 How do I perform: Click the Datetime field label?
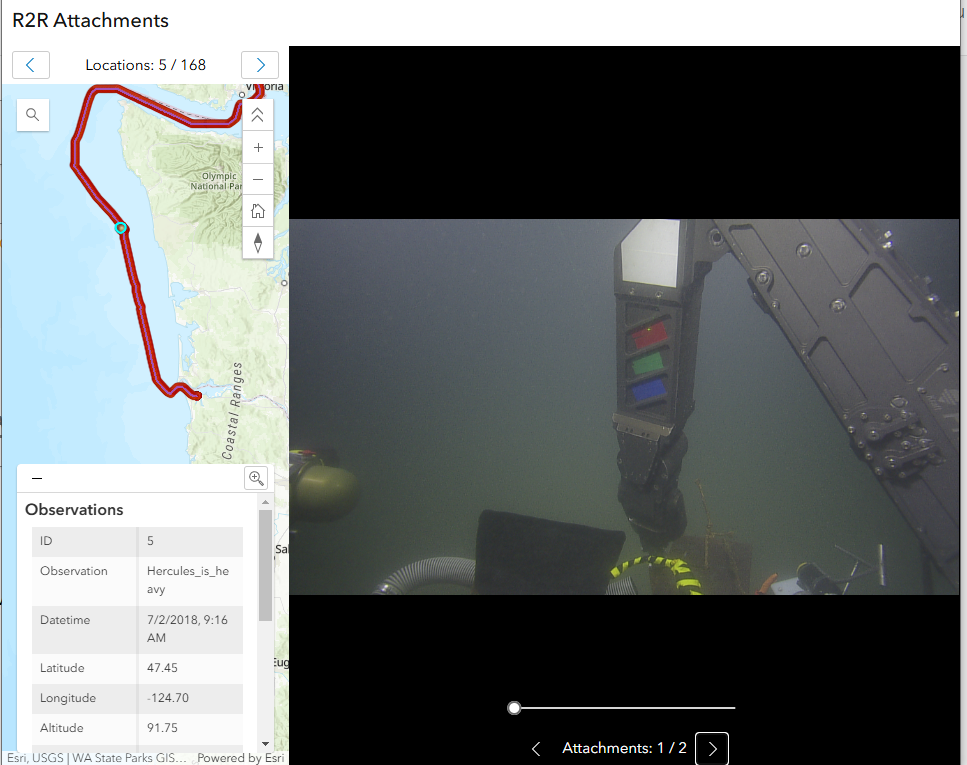coord(65,620)
